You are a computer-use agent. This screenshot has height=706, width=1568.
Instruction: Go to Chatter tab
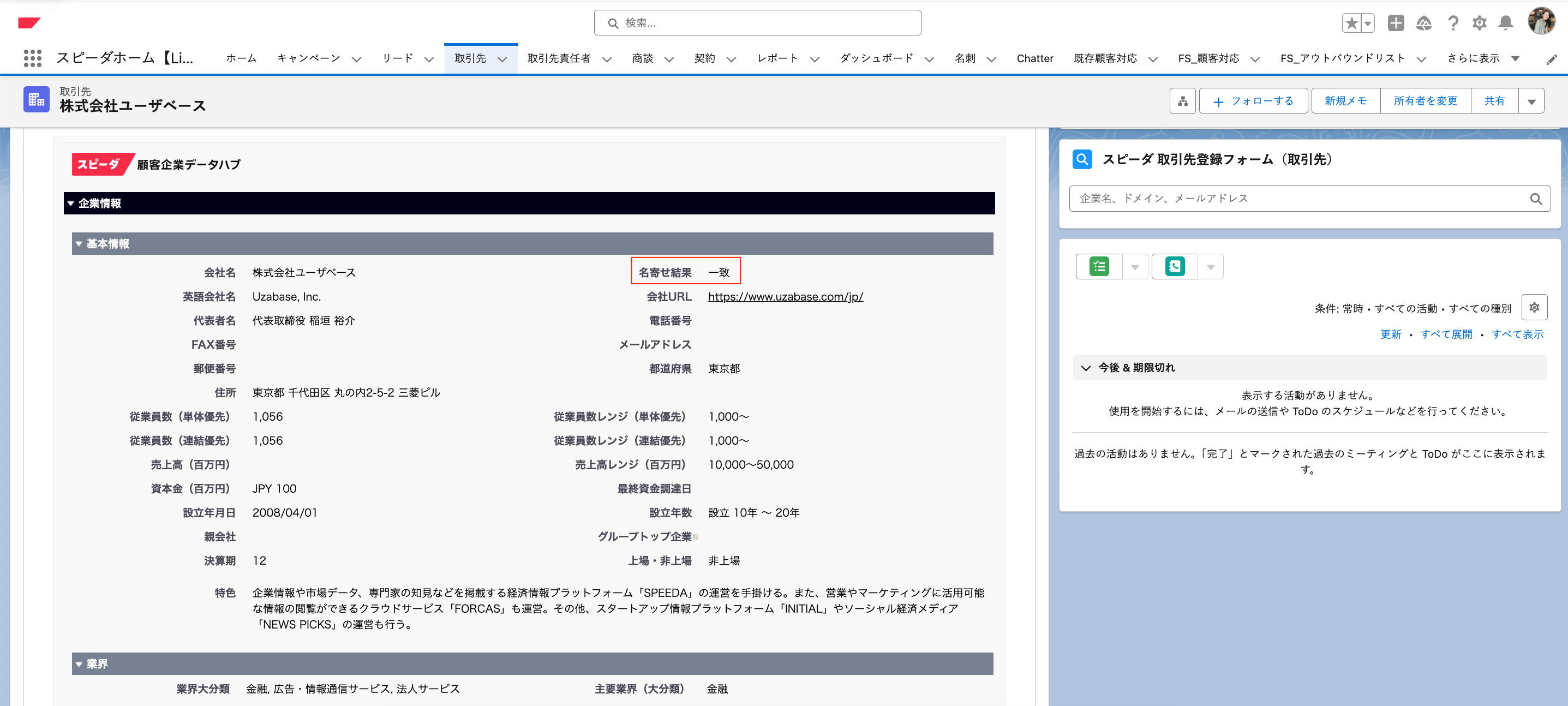[1034, 58]
